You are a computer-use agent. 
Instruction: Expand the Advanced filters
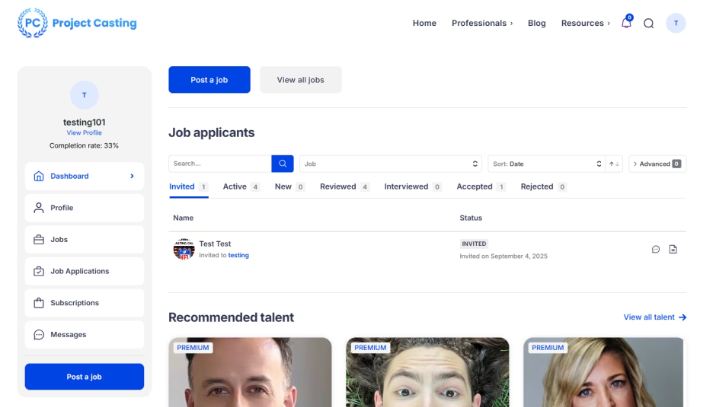[x=657, y=163]
